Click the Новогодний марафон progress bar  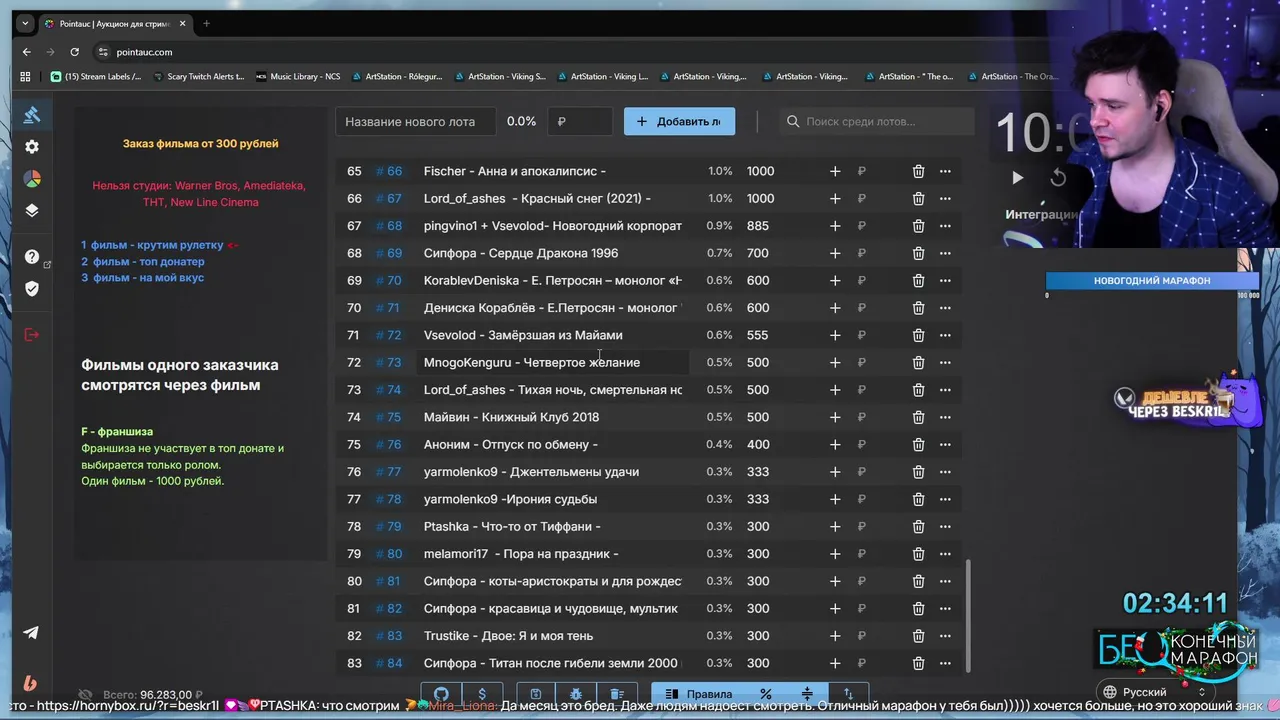(1152, 281)
